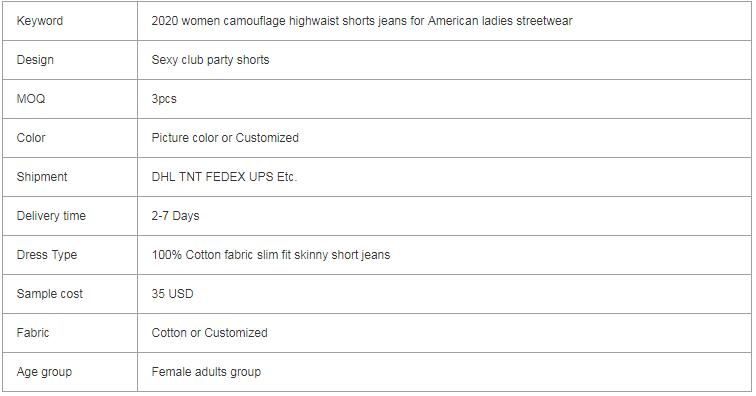Click the Design row label
Viewport: 756px width, 396px height.
point(35,60)
